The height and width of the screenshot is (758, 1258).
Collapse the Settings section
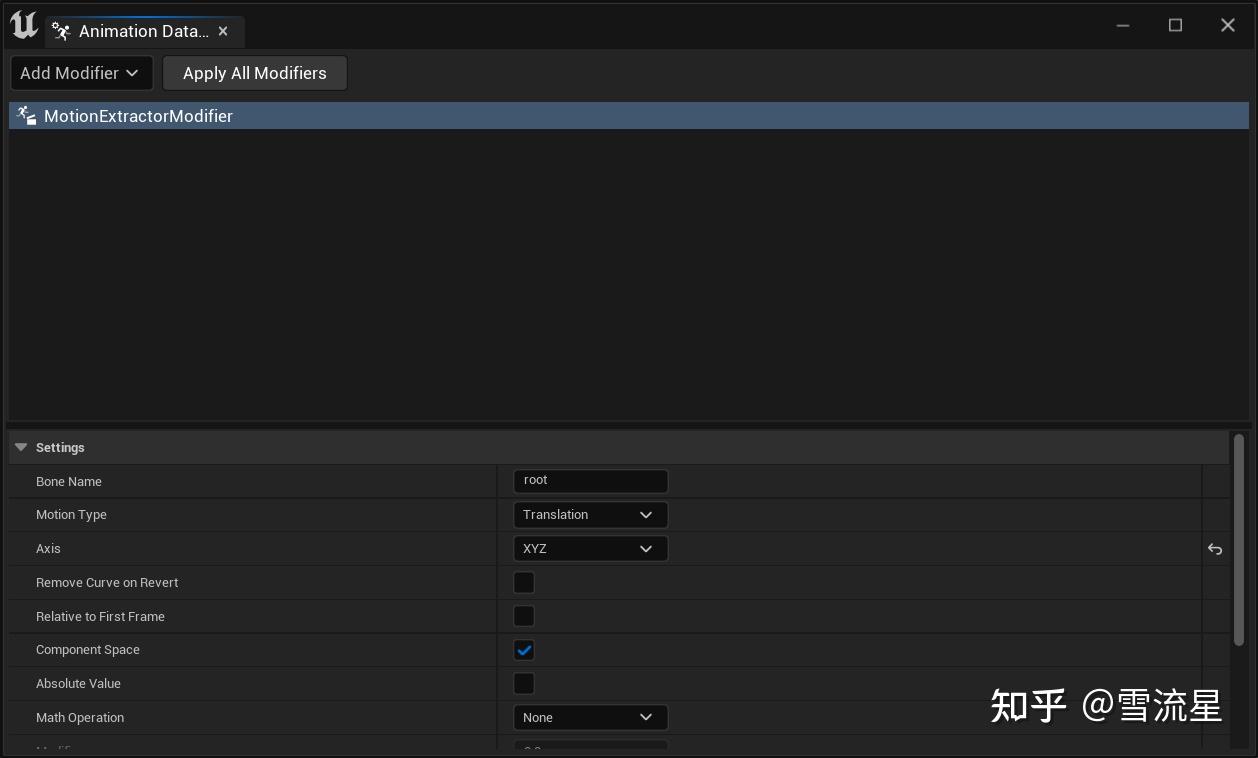[21, 447]
